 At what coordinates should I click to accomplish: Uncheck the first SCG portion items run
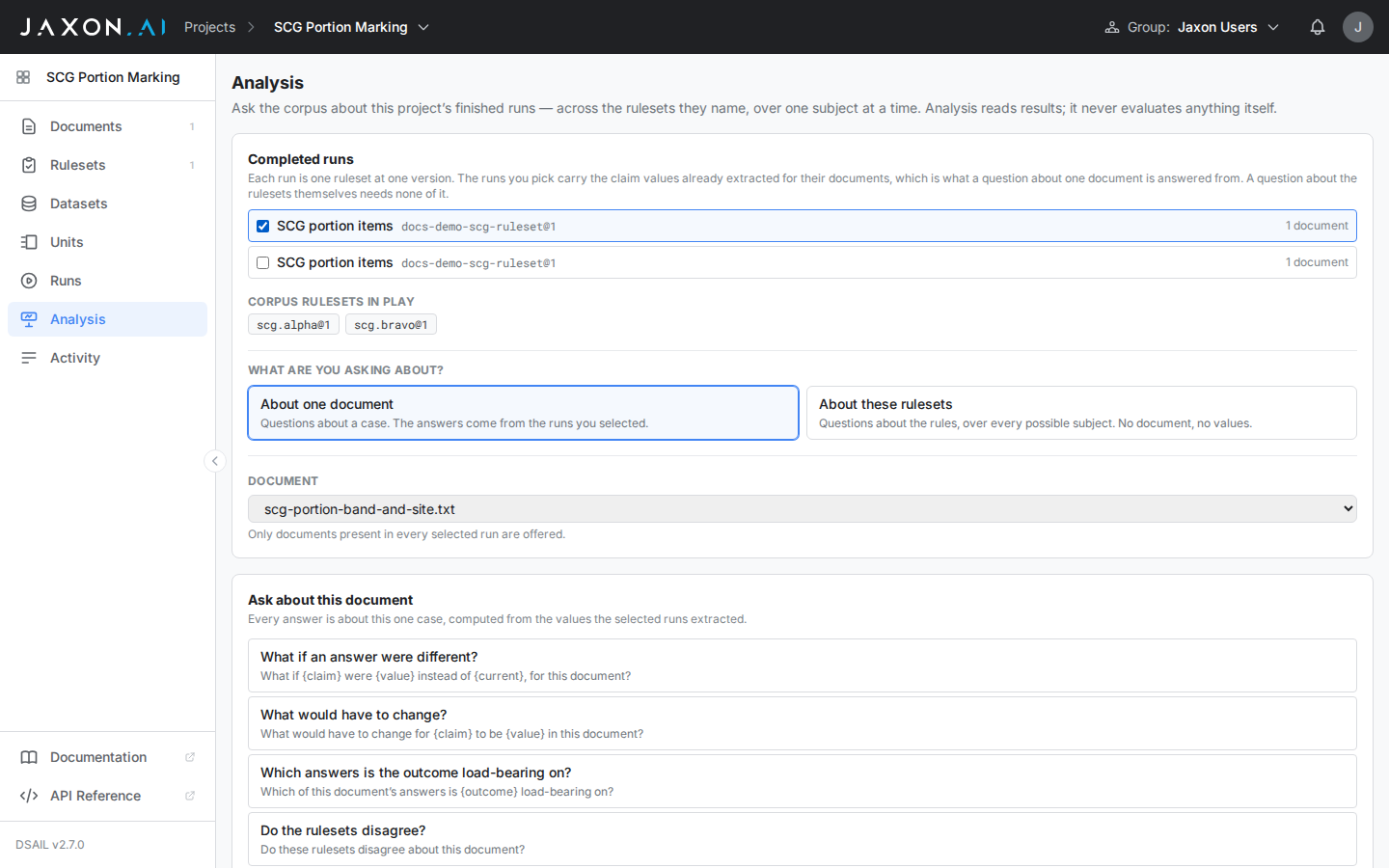pyautogui.click(x=263, y=226)
